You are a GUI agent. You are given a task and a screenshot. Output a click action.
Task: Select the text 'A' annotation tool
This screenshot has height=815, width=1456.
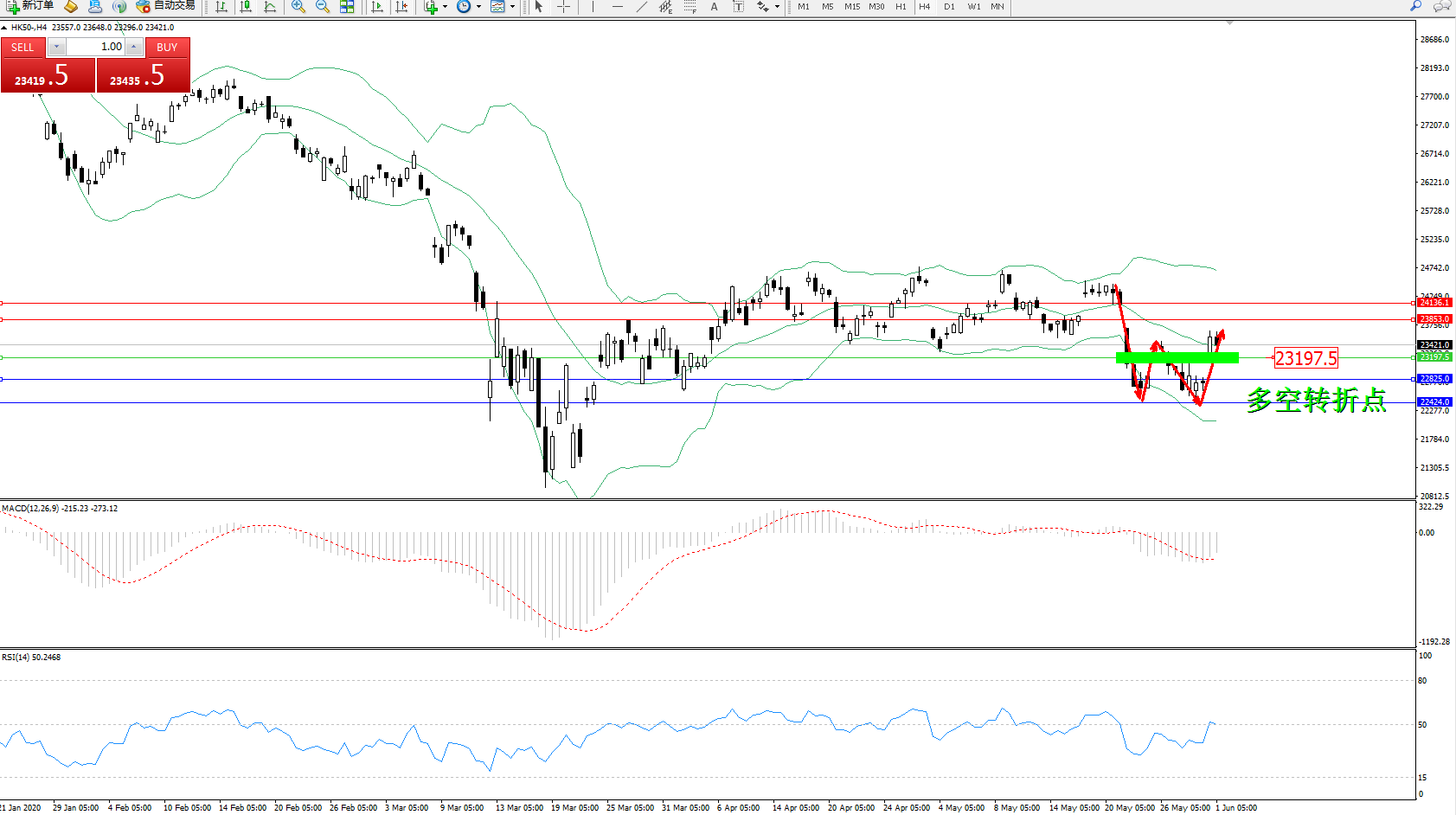point(714,7)
